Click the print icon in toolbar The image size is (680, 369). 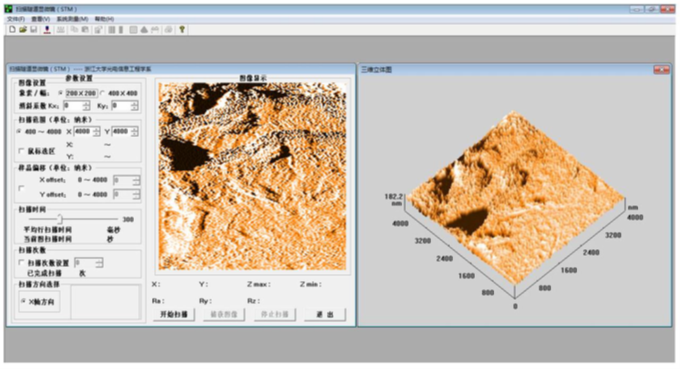point(168,29)
